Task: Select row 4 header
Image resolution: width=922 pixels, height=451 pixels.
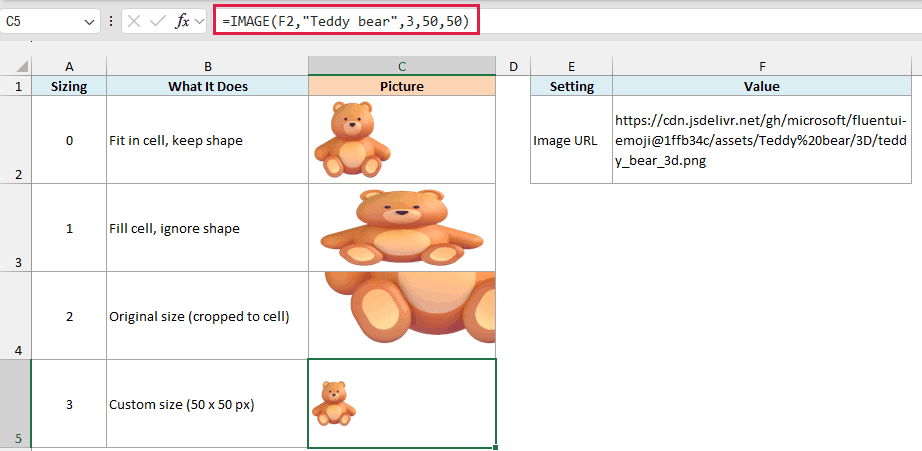Action: [15, 316]
